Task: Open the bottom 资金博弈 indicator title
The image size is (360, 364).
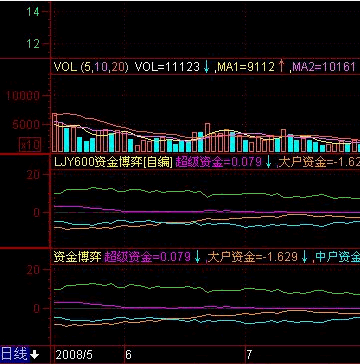Action: coord(78,257)
